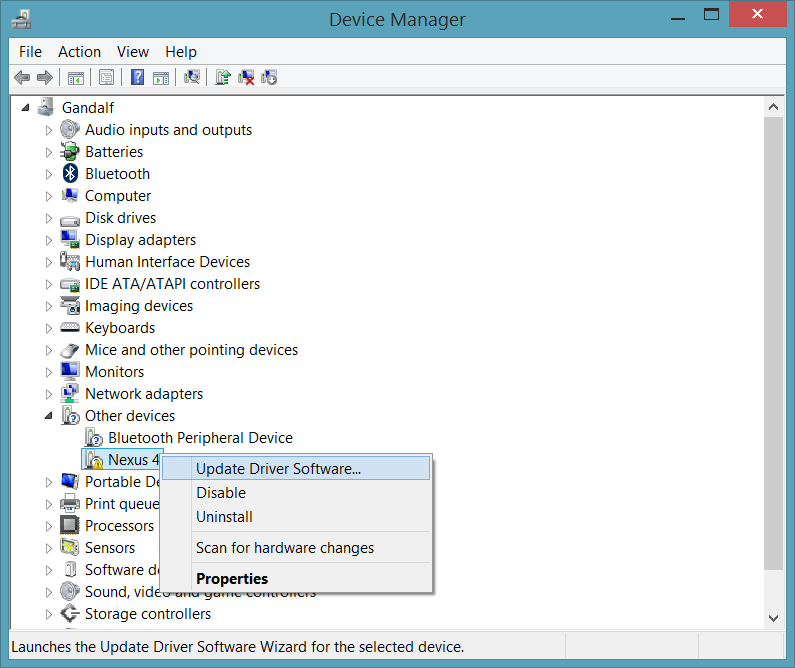Click the Scan for hardware changes toolbar icon
This screenshot has height=668, width=795.
point(193,78)
